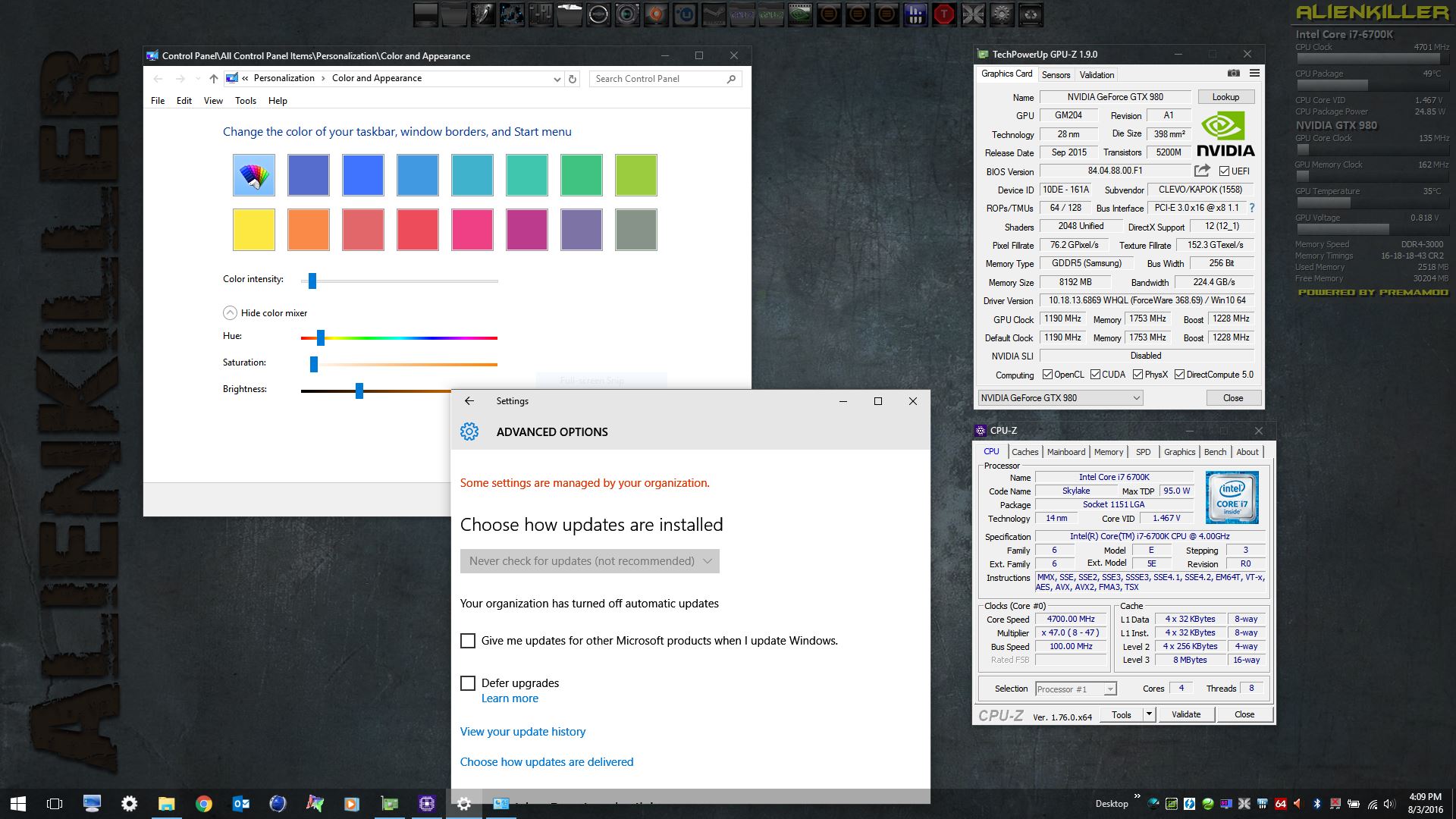
Task: Toggle the CUDA checkbox in GPU-Z
Action: [1095, 375]
